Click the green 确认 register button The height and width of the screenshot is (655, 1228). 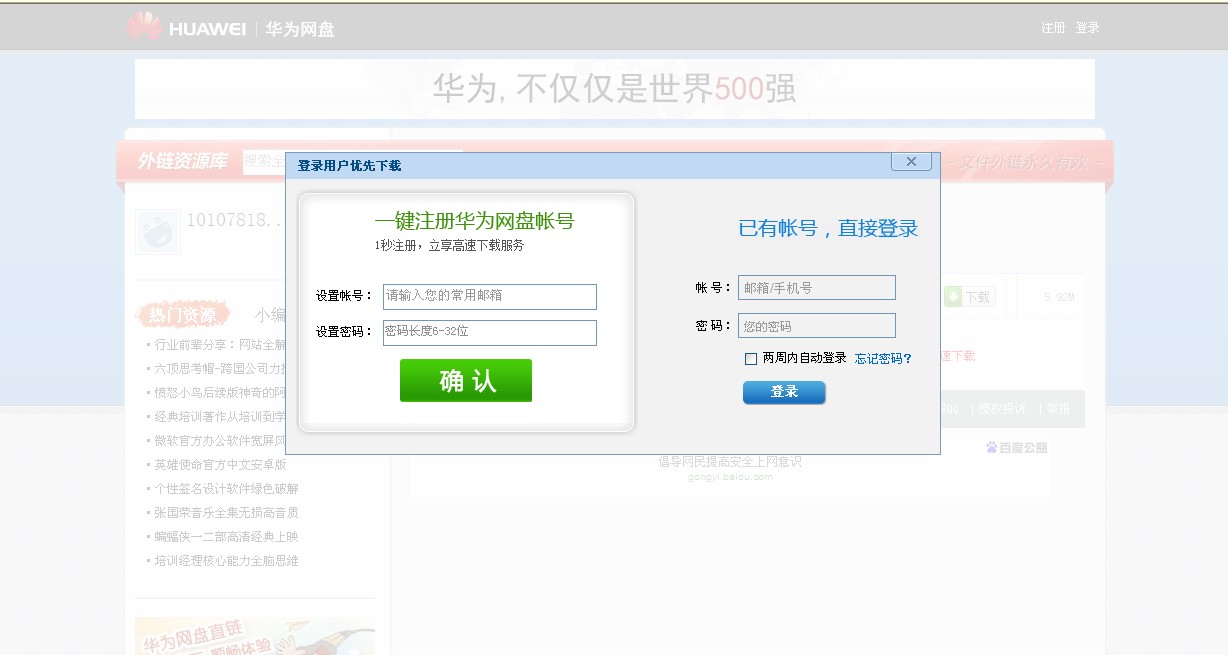[466, 381]
